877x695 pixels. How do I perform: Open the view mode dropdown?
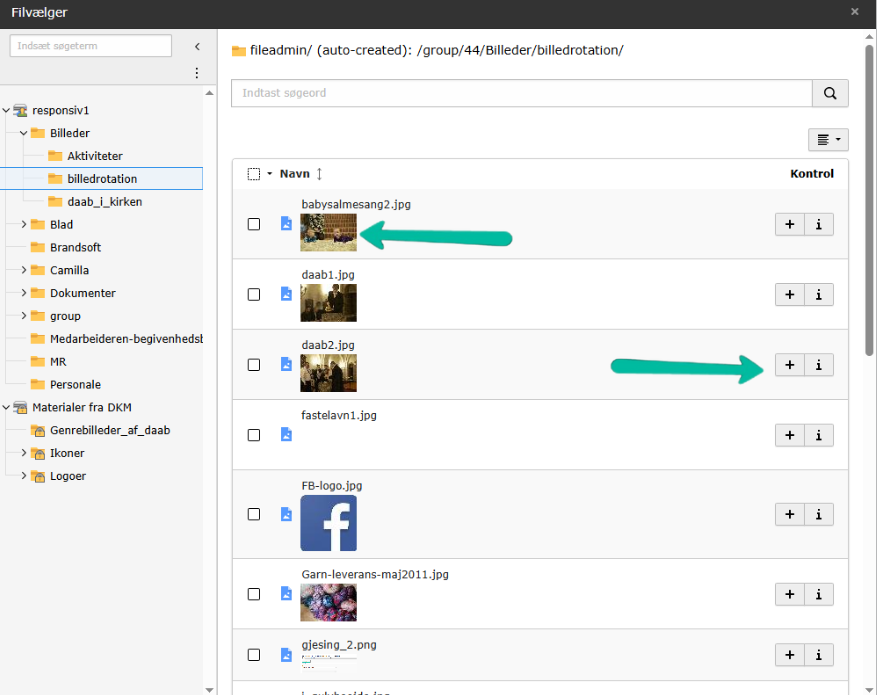(x=828, y=141)
